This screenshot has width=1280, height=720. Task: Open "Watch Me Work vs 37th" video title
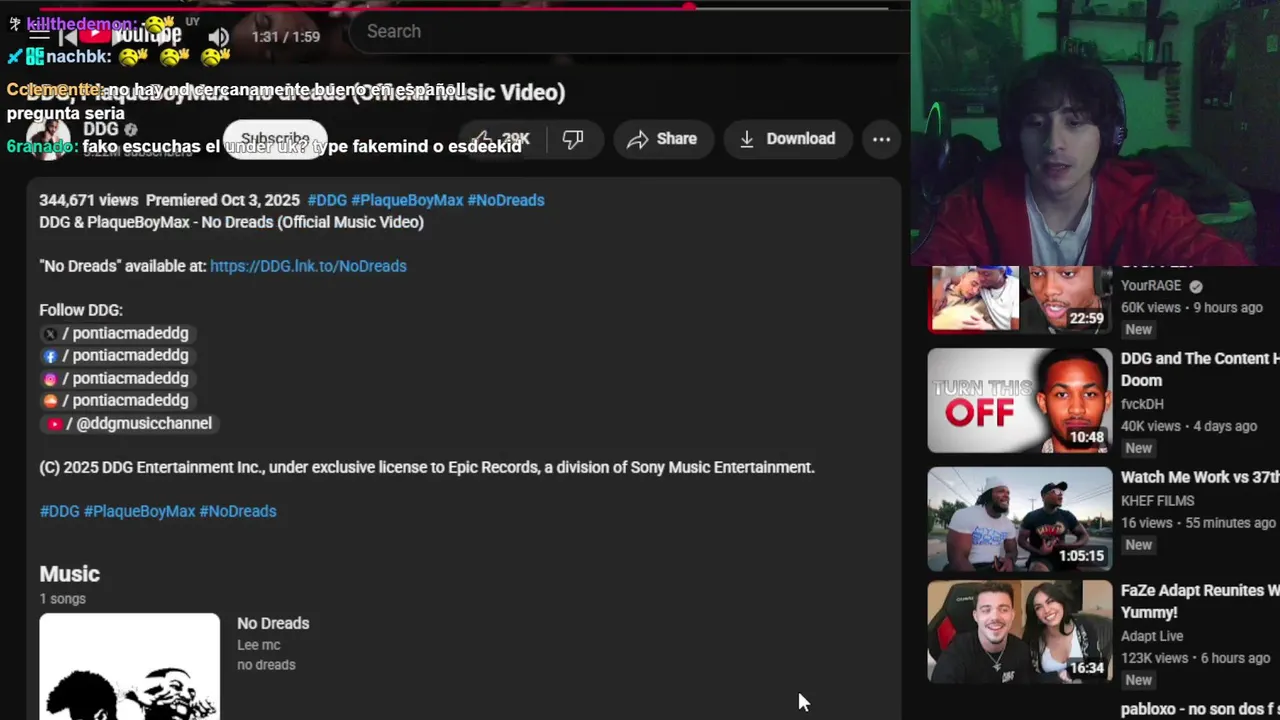(1200, 478)
